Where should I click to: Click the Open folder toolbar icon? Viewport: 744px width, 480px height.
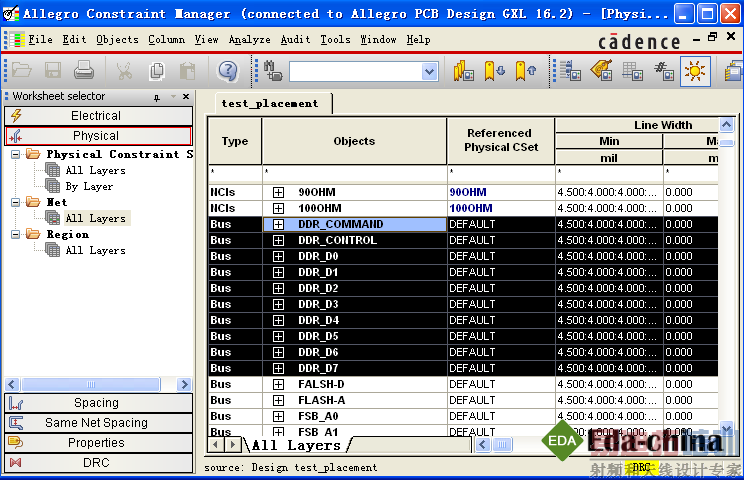[22, 71]
